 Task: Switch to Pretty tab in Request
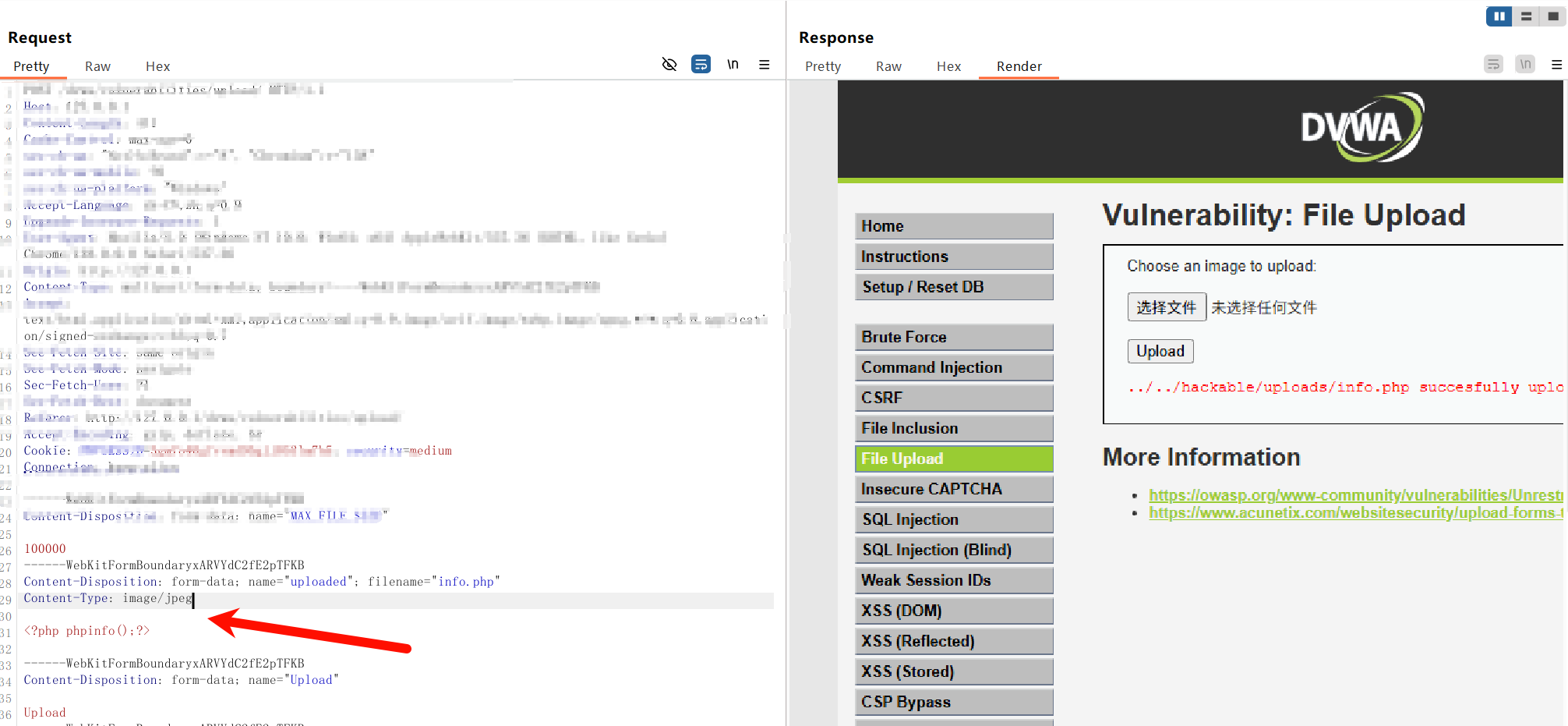[31, 66]
